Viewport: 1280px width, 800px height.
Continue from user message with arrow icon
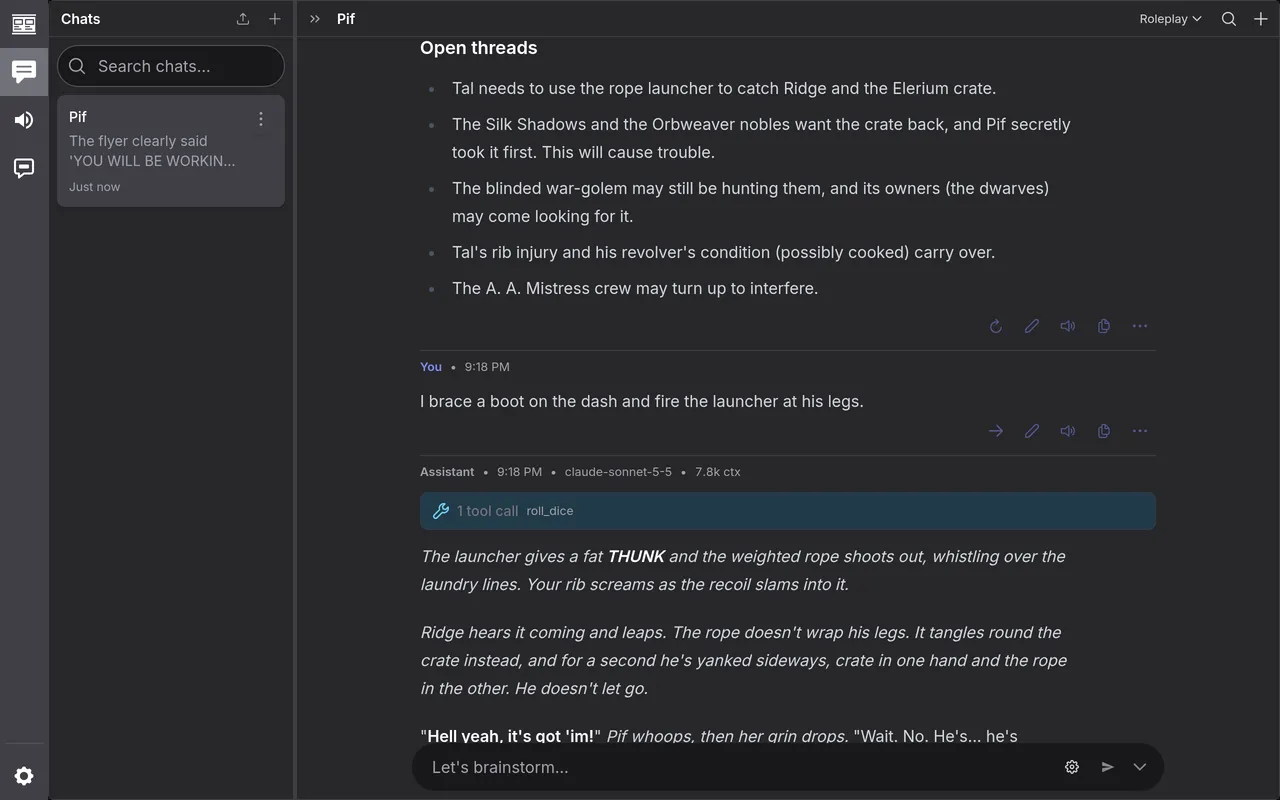pos(996,431)
